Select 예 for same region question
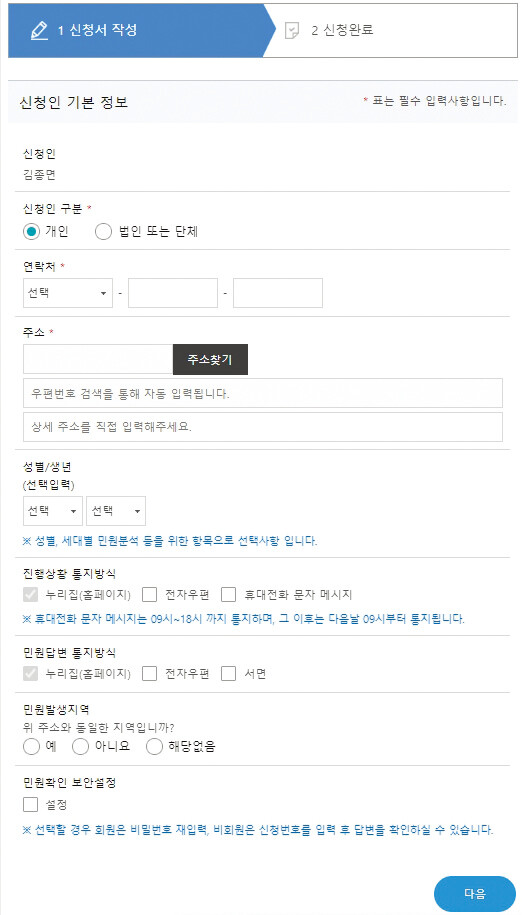 tap(31, 746)
